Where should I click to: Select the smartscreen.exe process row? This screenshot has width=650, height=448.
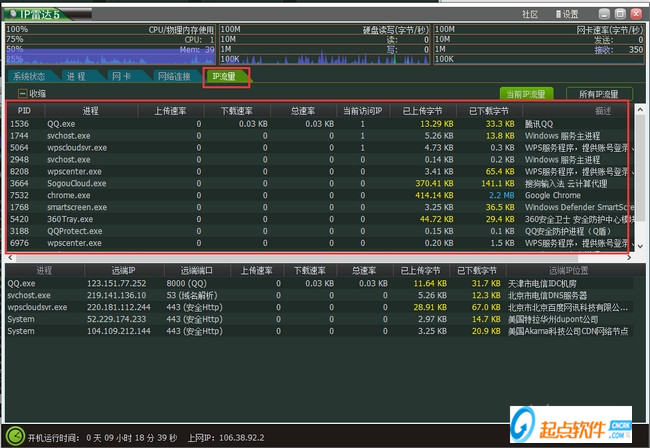(x=318, y=207)
